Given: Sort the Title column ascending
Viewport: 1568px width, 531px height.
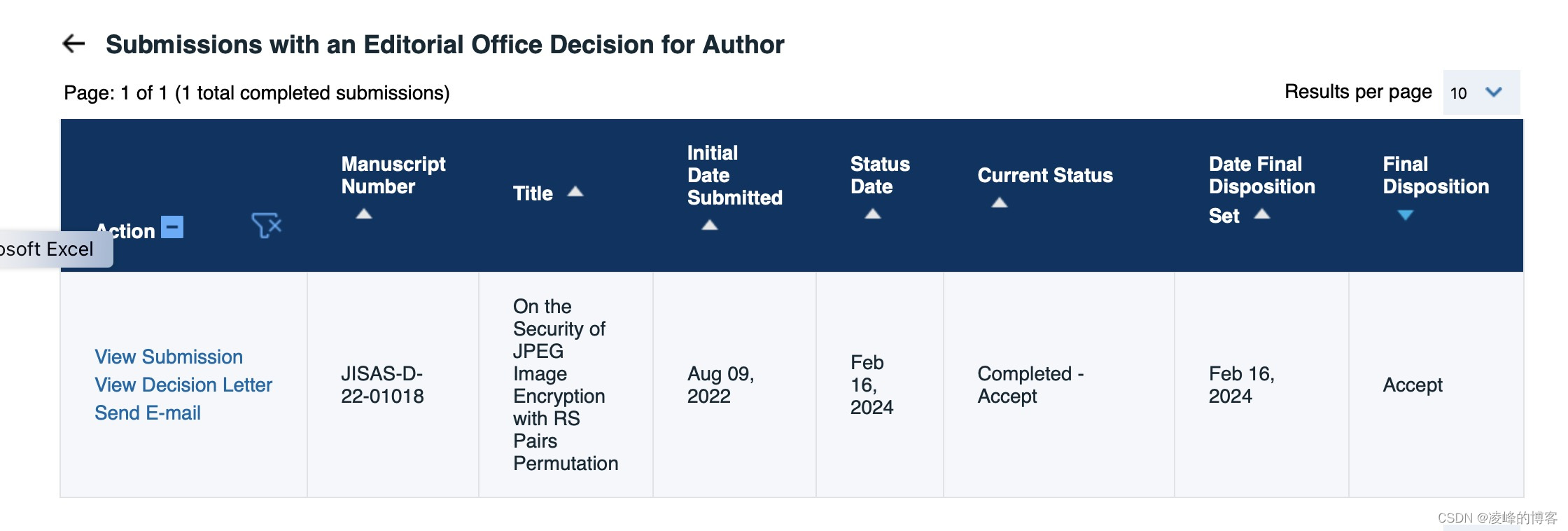Looking at the screenshot, I should (x=574, y=191).
